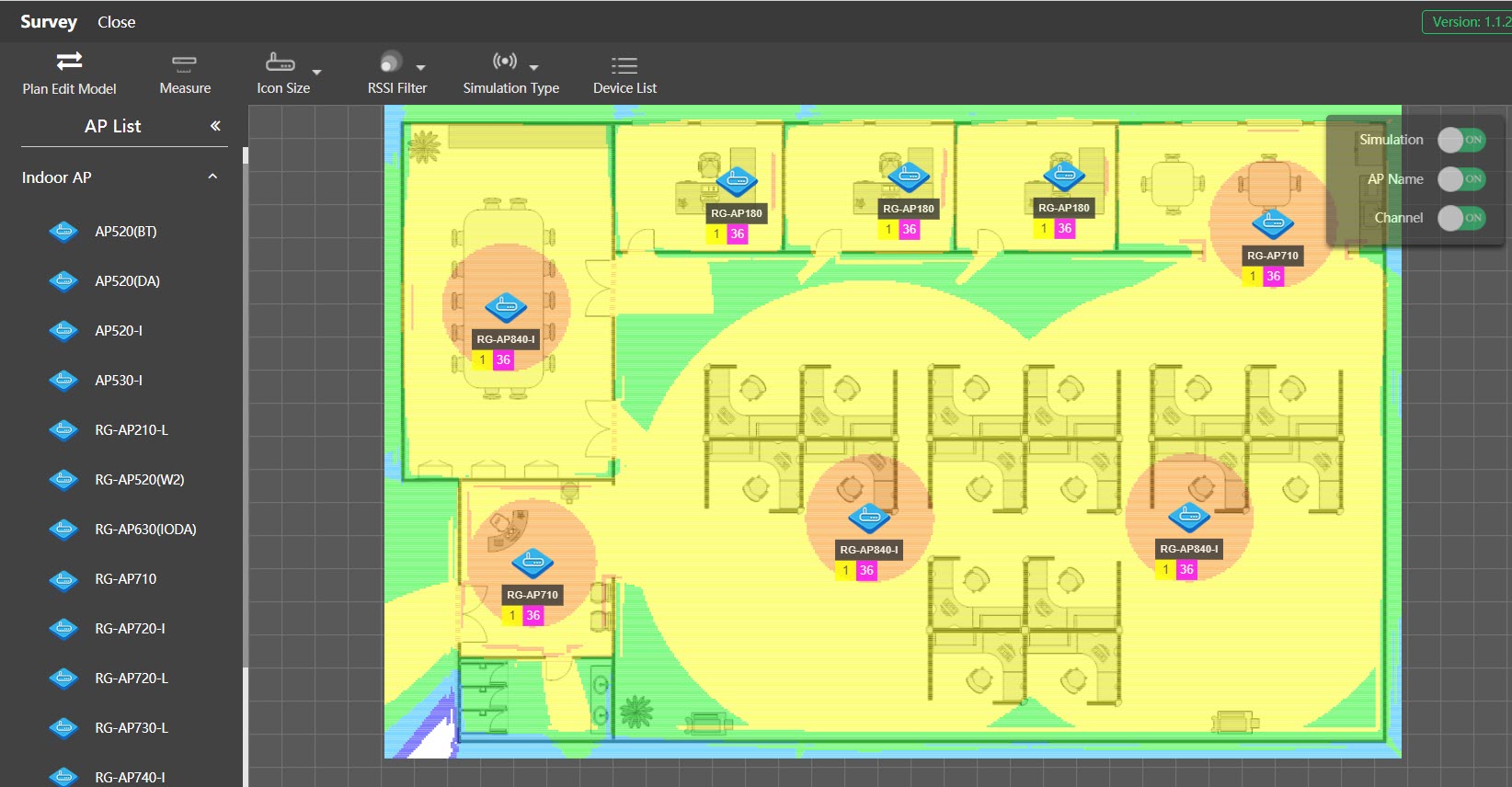This screenshot has height=787, width=1512.
Task: Select RG-AP720-L in the AP list
Action: pyautogui.click(x=132, y=679)
